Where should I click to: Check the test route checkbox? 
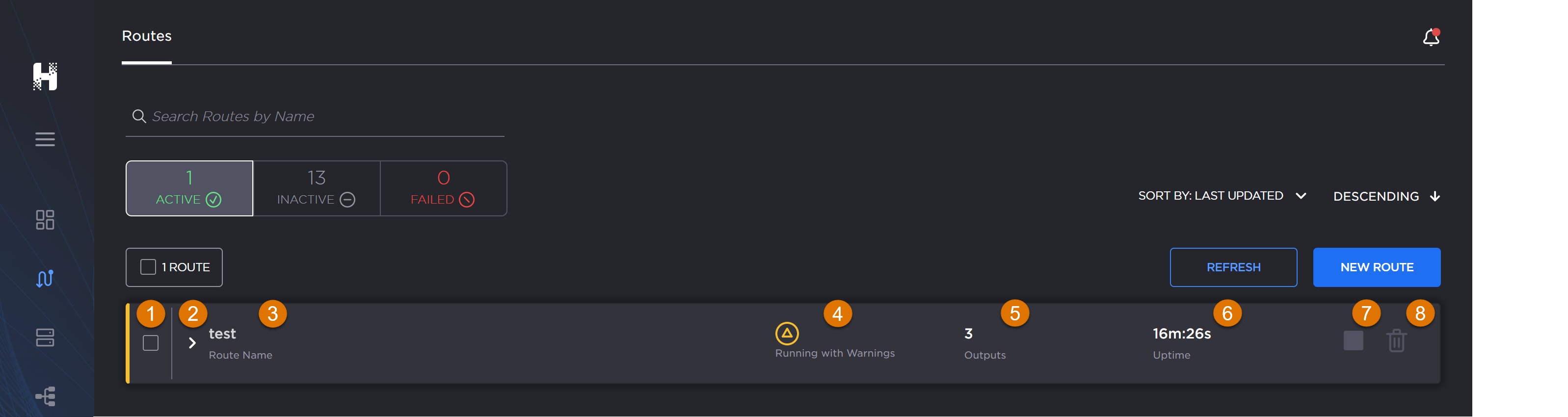(x=150, y=343)
